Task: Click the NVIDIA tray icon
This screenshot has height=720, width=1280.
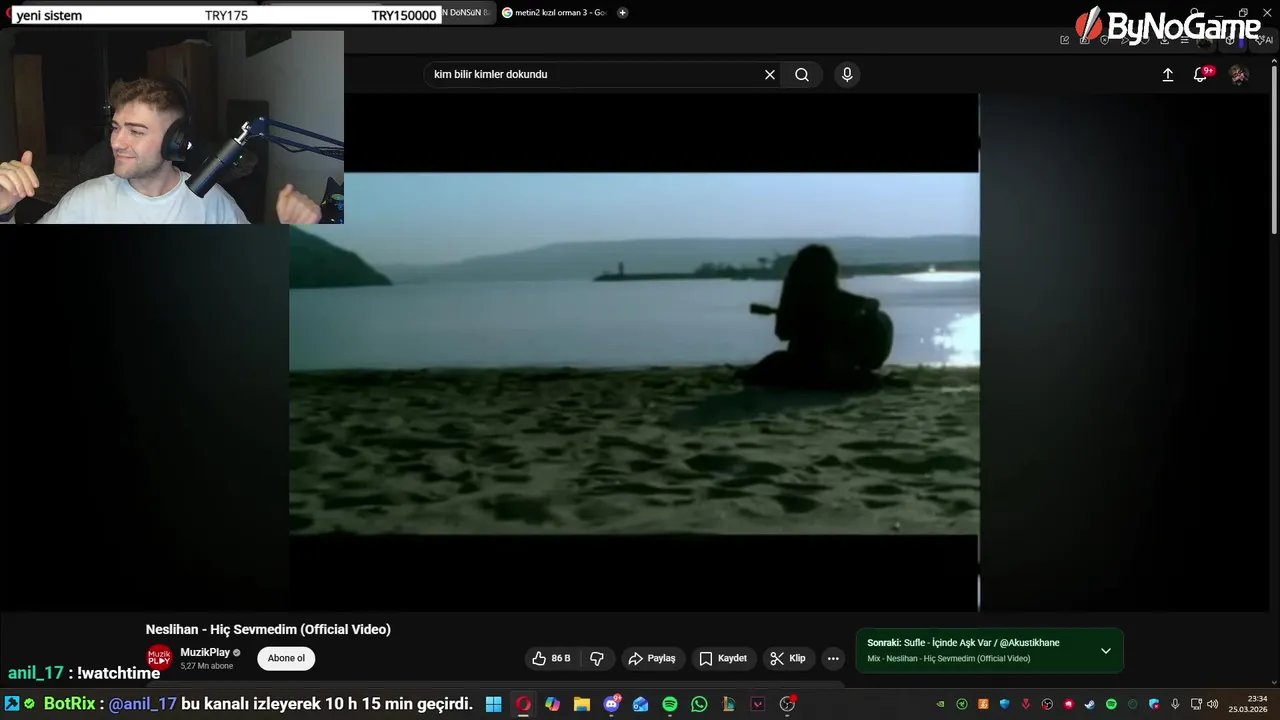Action: tap(941, 704)
